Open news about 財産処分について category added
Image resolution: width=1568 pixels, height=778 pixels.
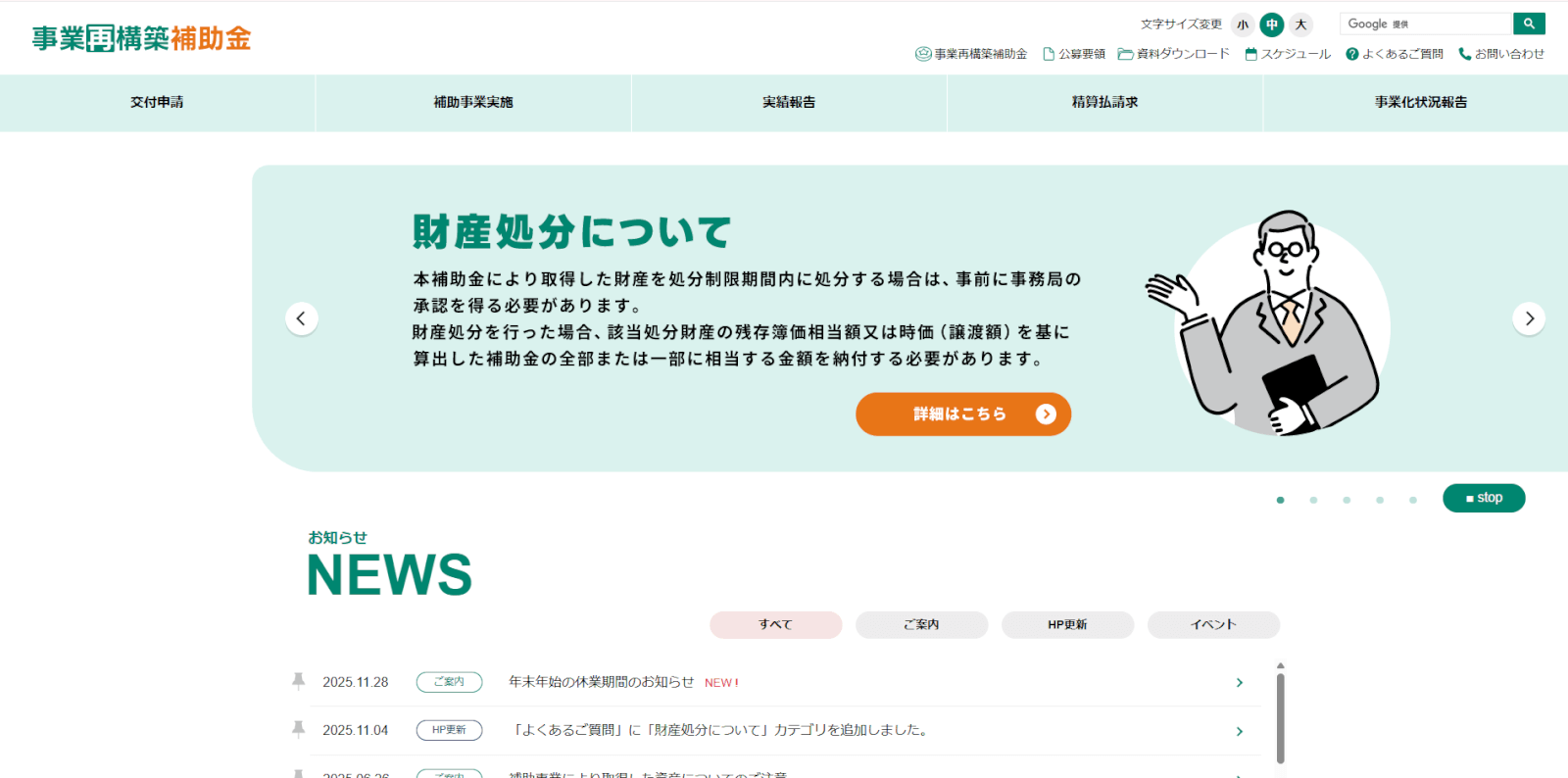point(719,730)
